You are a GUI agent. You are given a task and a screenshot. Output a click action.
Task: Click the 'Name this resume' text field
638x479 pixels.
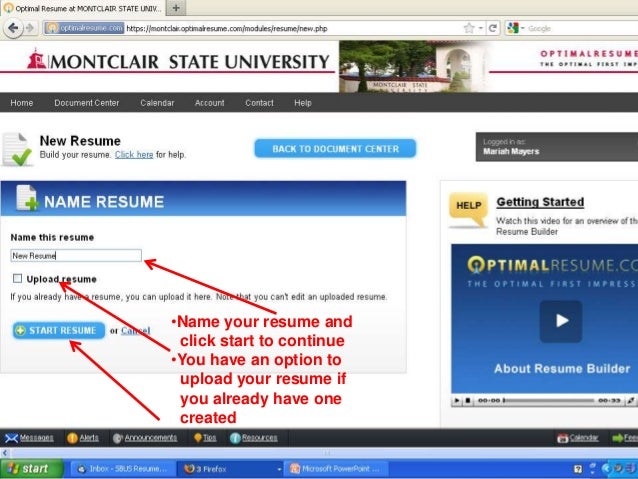point(76,256)
